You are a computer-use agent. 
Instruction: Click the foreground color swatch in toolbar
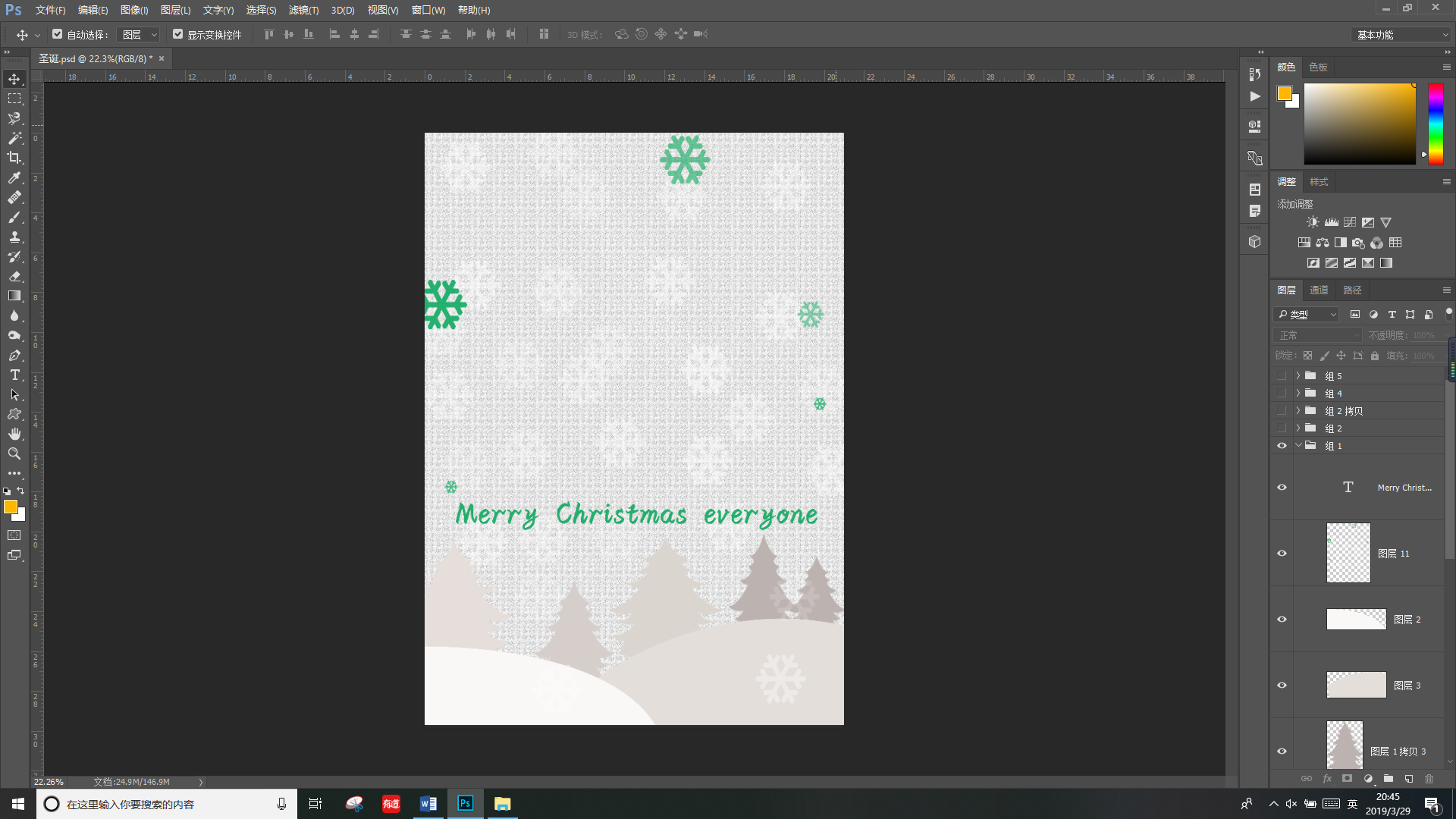coord(11,507)
